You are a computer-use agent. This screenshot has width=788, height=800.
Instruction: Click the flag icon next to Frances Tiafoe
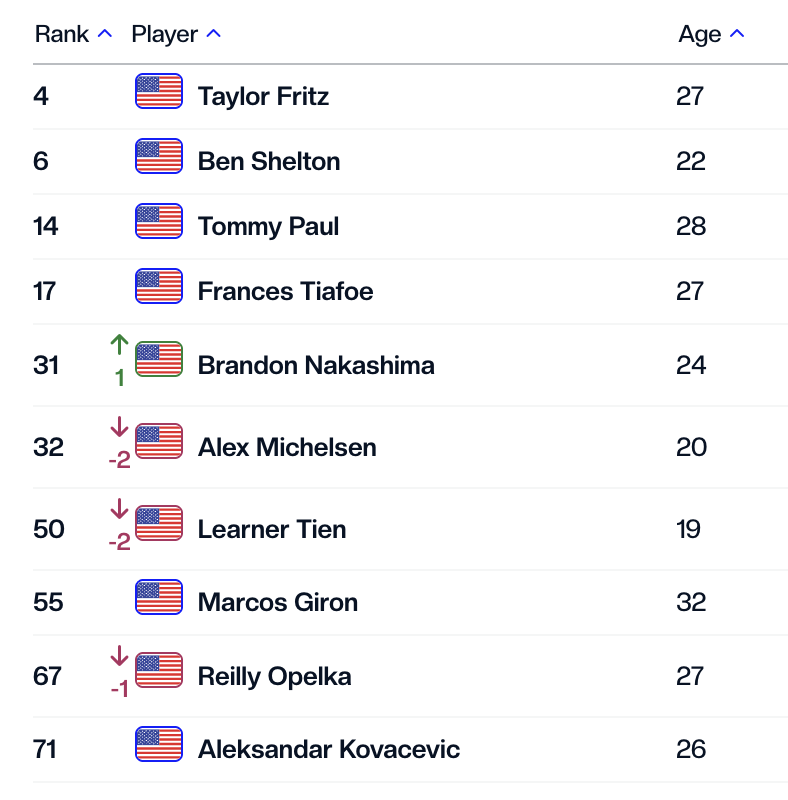click(x=158, y=287)
